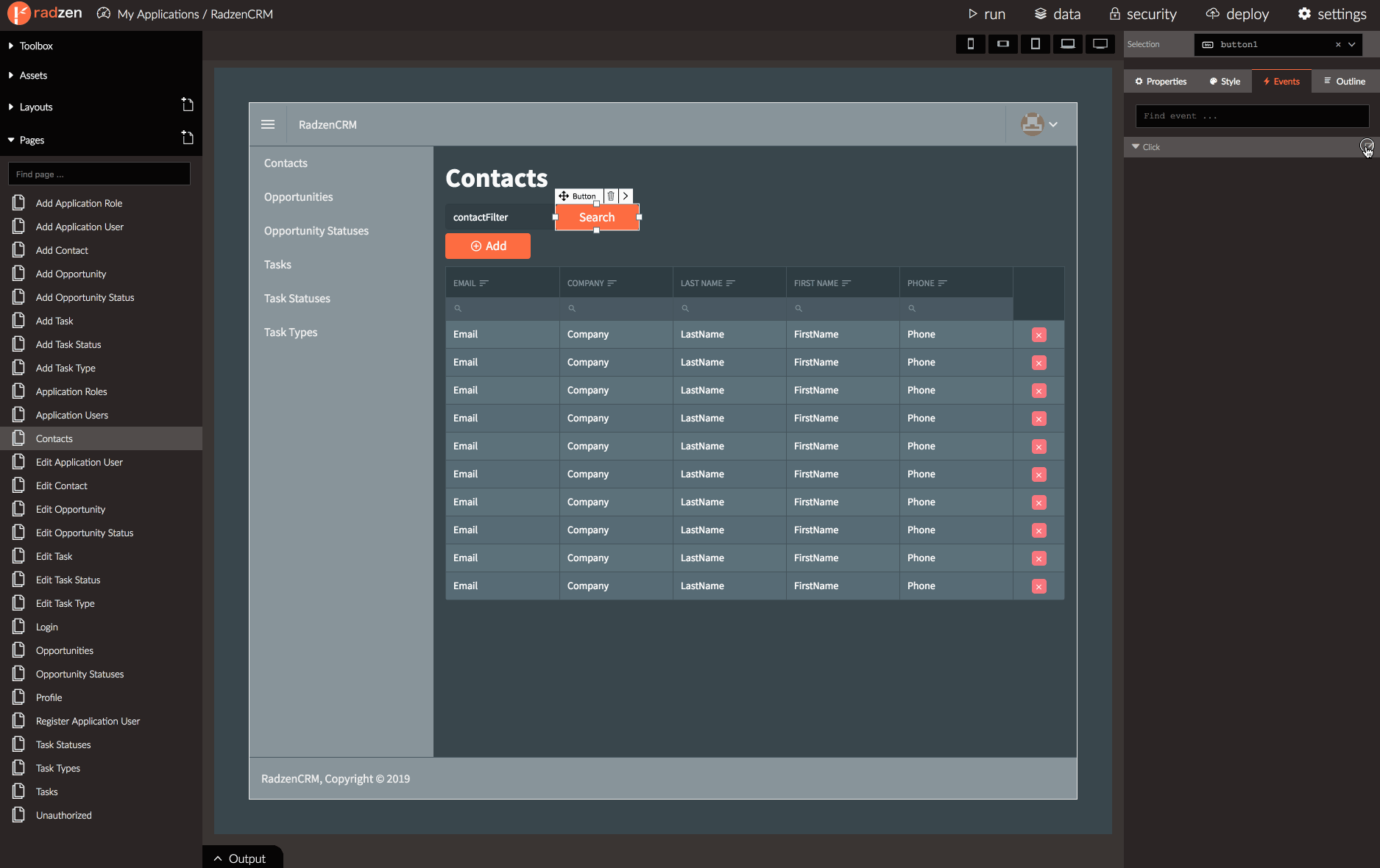Open Task Types in the app sidebar preview
The width and height of the screenshot is (1380, 868).
(291, 332)
